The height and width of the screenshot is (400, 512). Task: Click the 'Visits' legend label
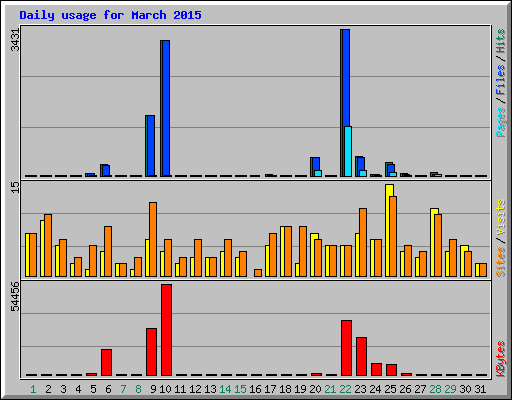point(501,217)
